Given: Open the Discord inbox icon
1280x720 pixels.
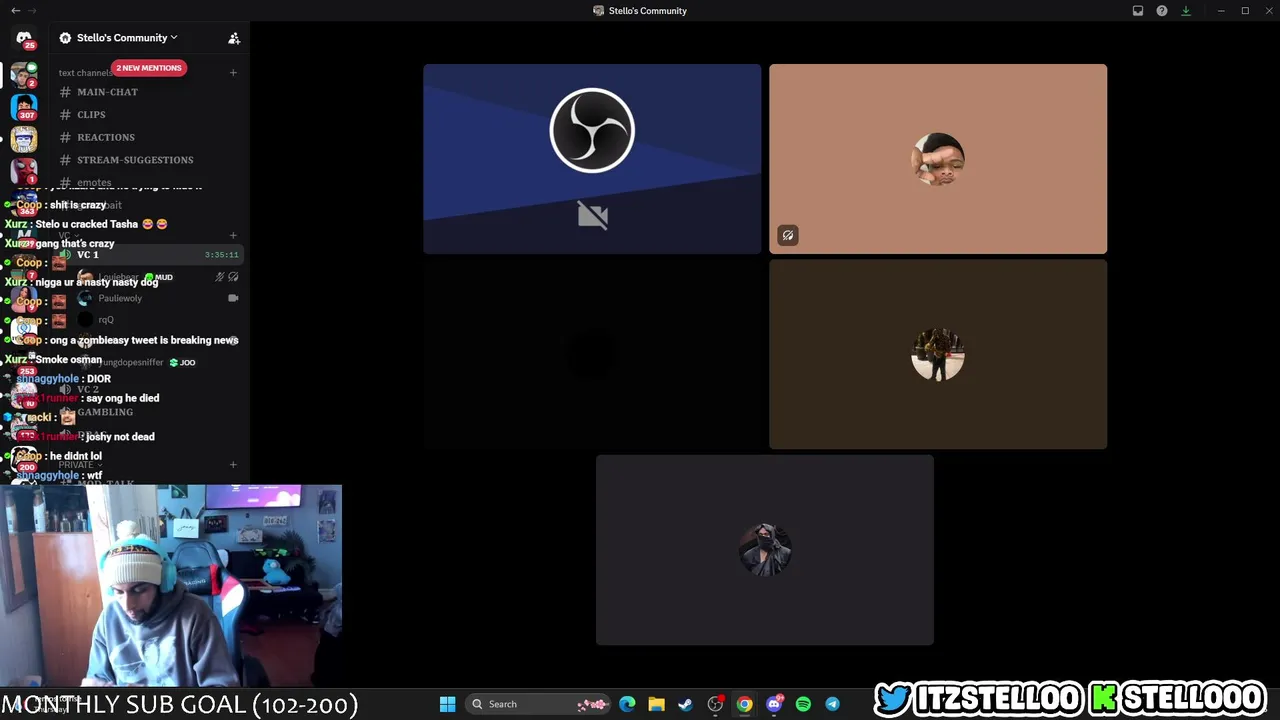Looking at the screenshot, I should (x=1138, y=11).
